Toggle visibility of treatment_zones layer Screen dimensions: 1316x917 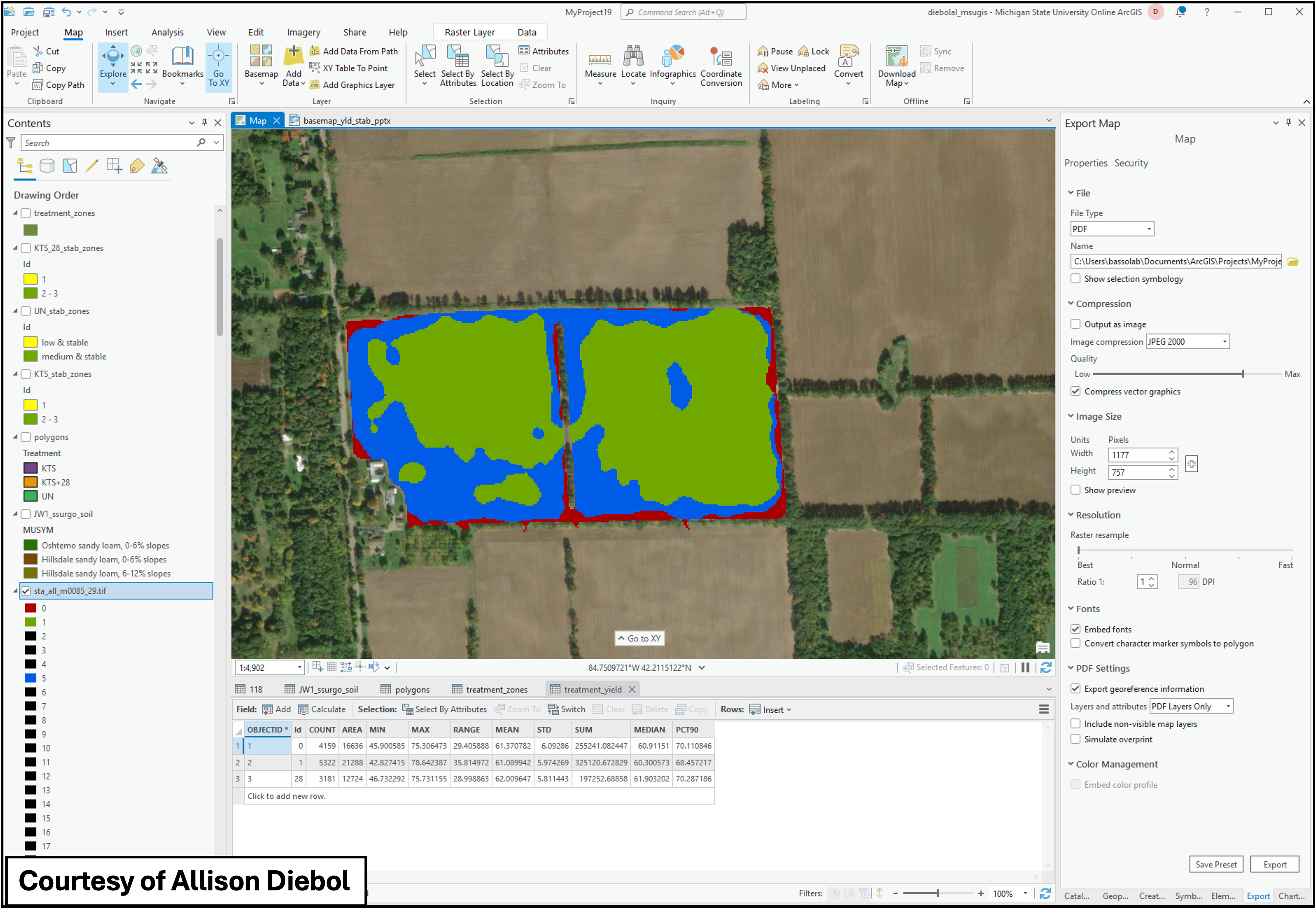[26, 212]
